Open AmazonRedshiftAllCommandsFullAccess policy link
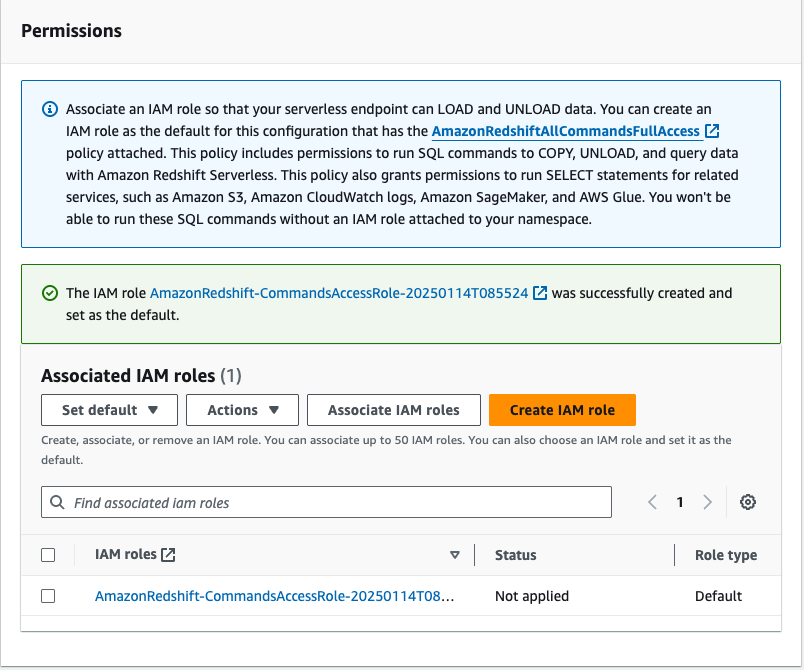Image resolution: width=804 pixels, height=670 pixels. pyautogui.click(x=565, y=131)
